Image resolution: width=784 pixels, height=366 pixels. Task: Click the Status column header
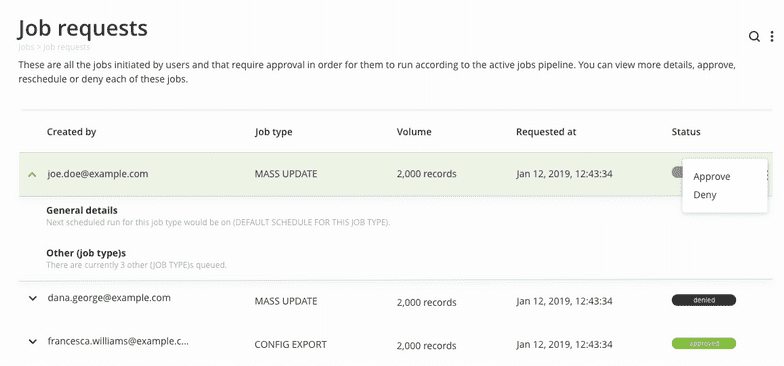click(686, 132)
